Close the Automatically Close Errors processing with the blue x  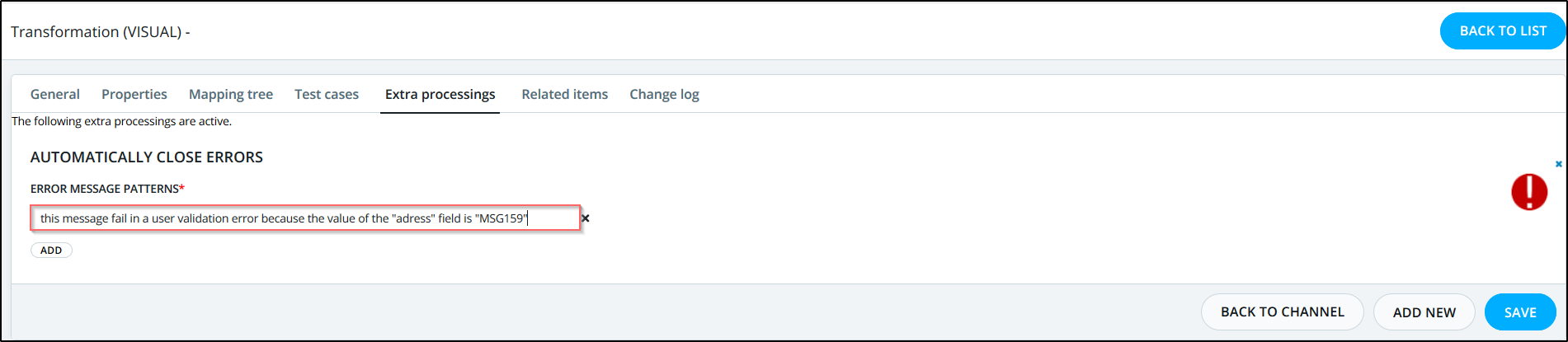tap(1558, 164)
